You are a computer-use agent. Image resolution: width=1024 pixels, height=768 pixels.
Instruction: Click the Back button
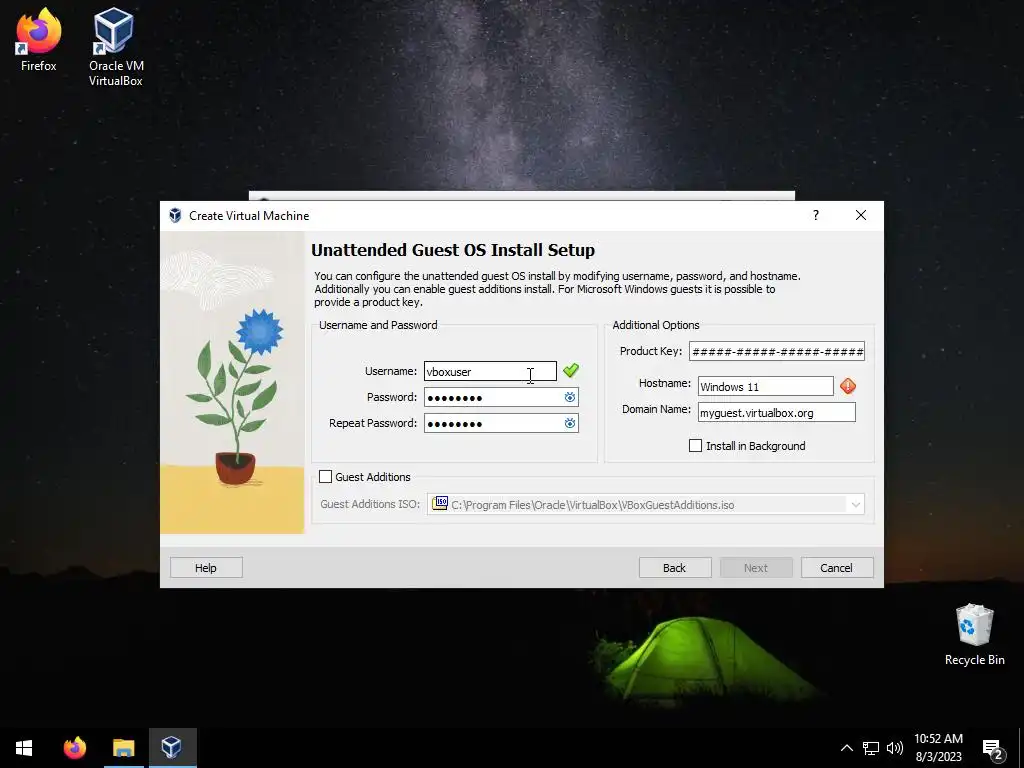675,568
